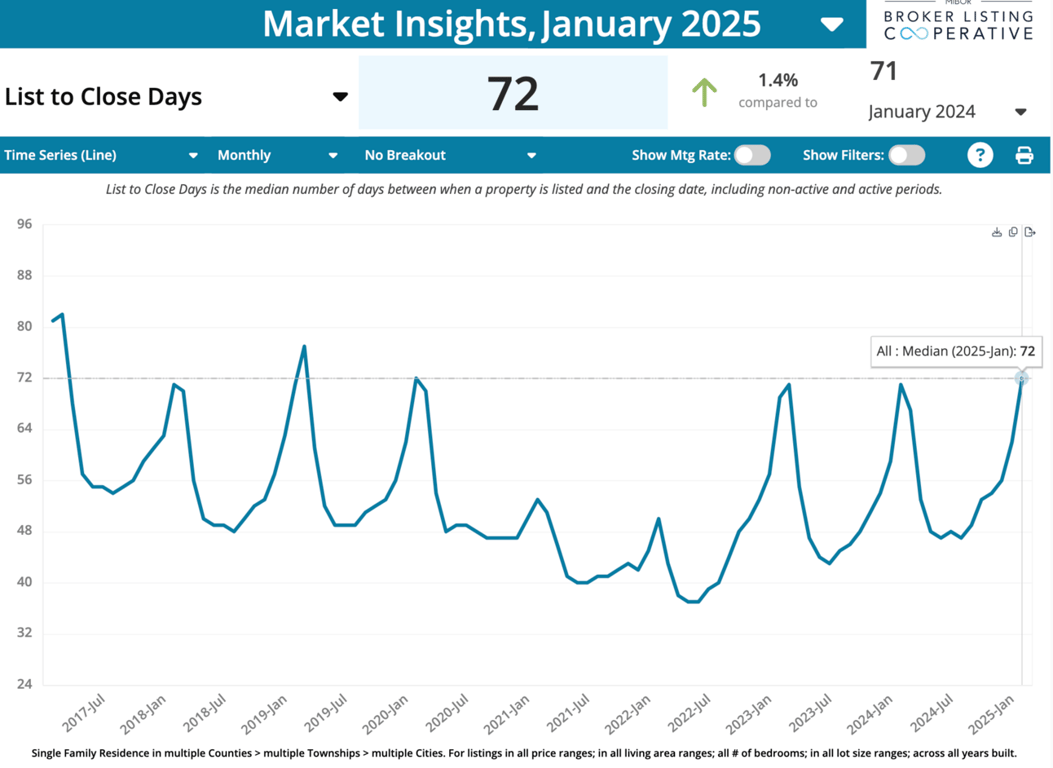Image resolution: width=1053 pixels, height=768 pixels.
Task: Click the Show Mtg Rate label
Action: click(x=681, y=155)
